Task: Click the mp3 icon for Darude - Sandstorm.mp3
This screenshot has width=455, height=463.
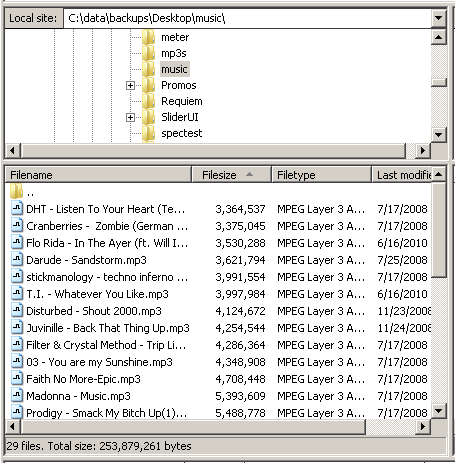Action: point(17,259)
